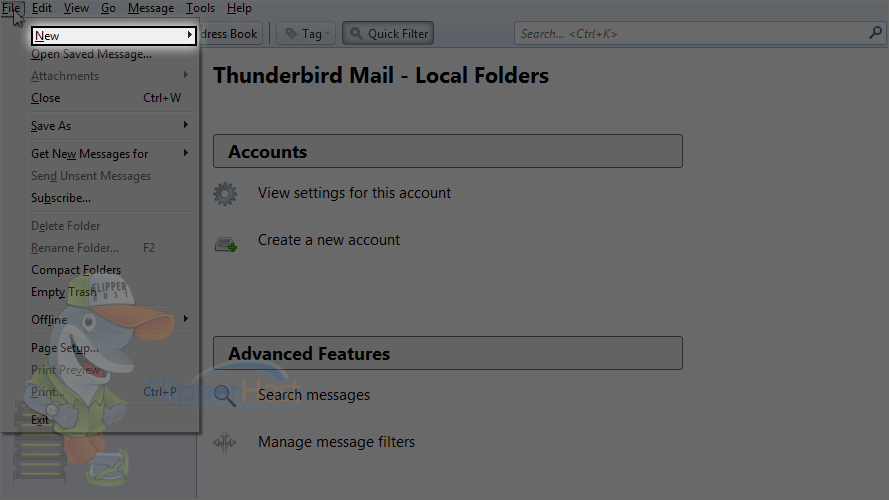
Task: Expand the Save As submenu
Action: tap(111, 126)
